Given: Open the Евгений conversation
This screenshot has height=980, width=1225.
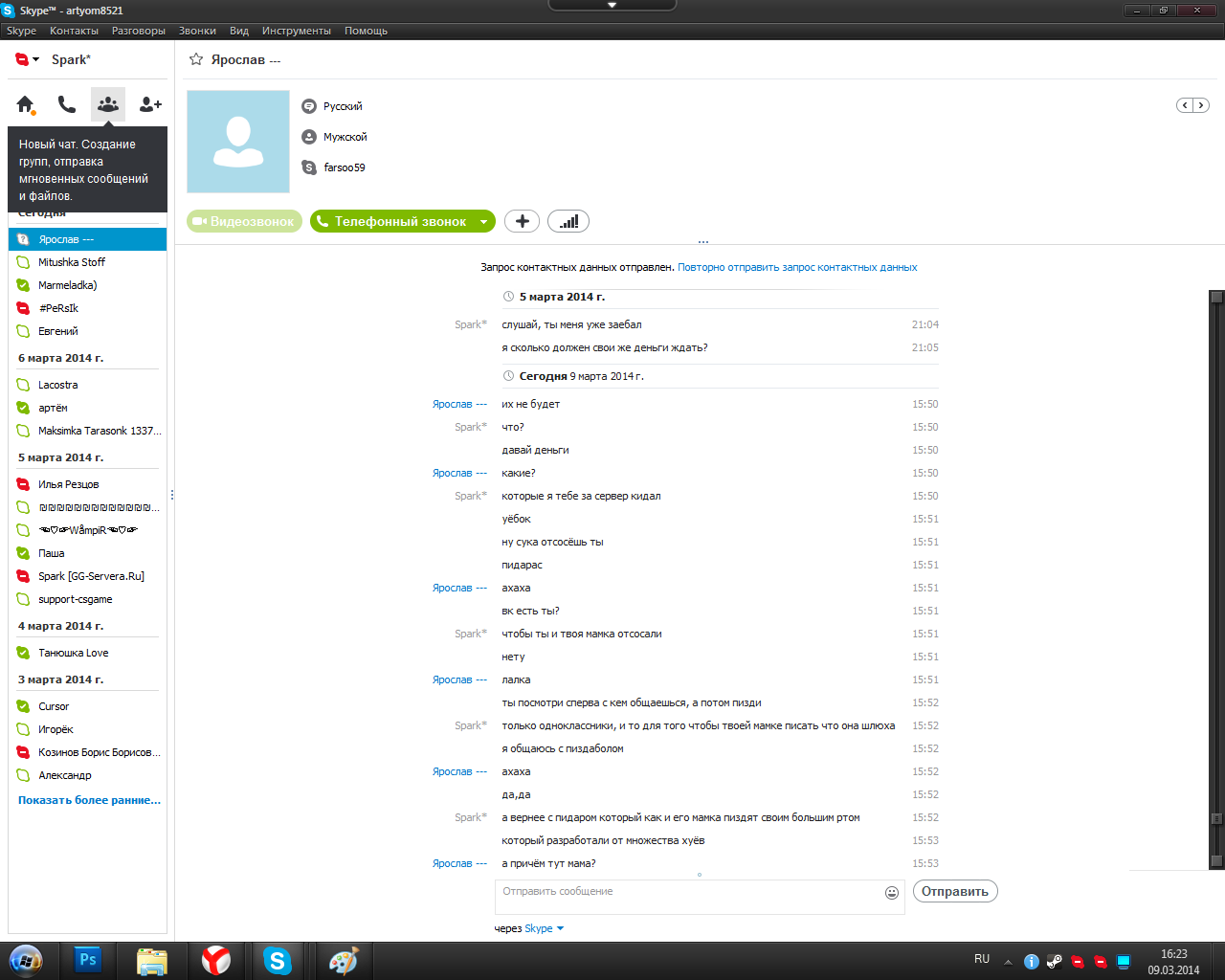Looking at the screenshot, I should (x=87, y=331).
